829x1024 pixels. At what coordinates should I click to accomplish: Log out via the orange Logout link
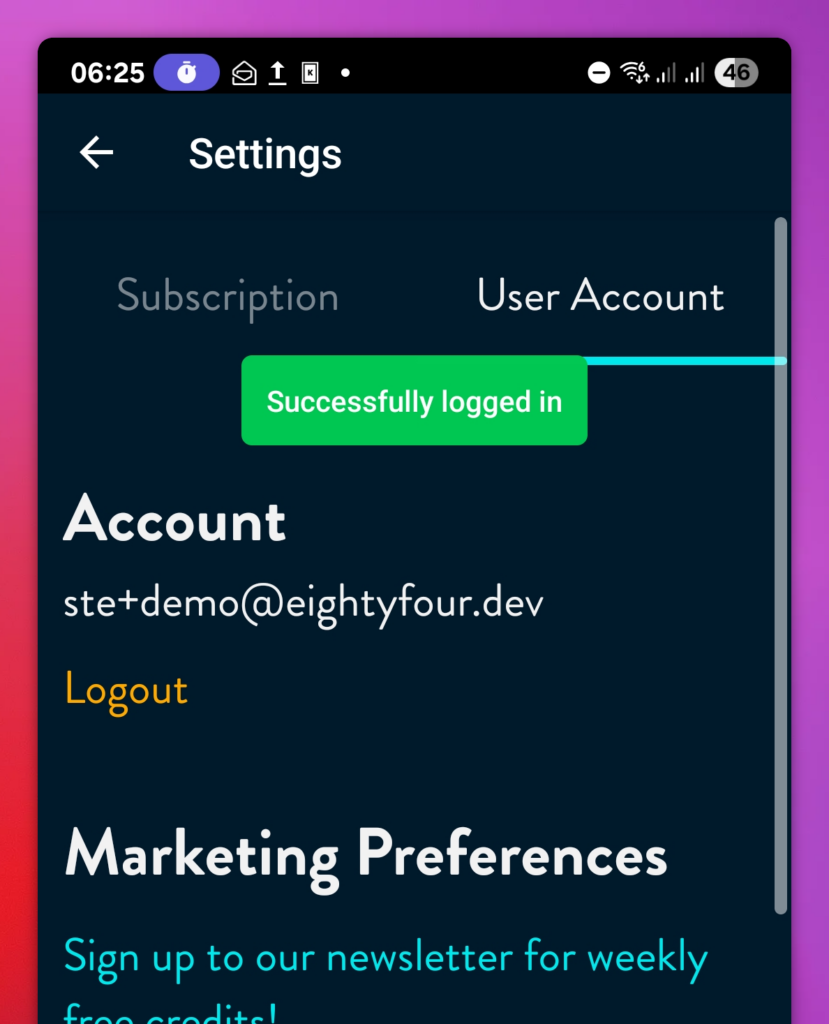coord(126,690)
